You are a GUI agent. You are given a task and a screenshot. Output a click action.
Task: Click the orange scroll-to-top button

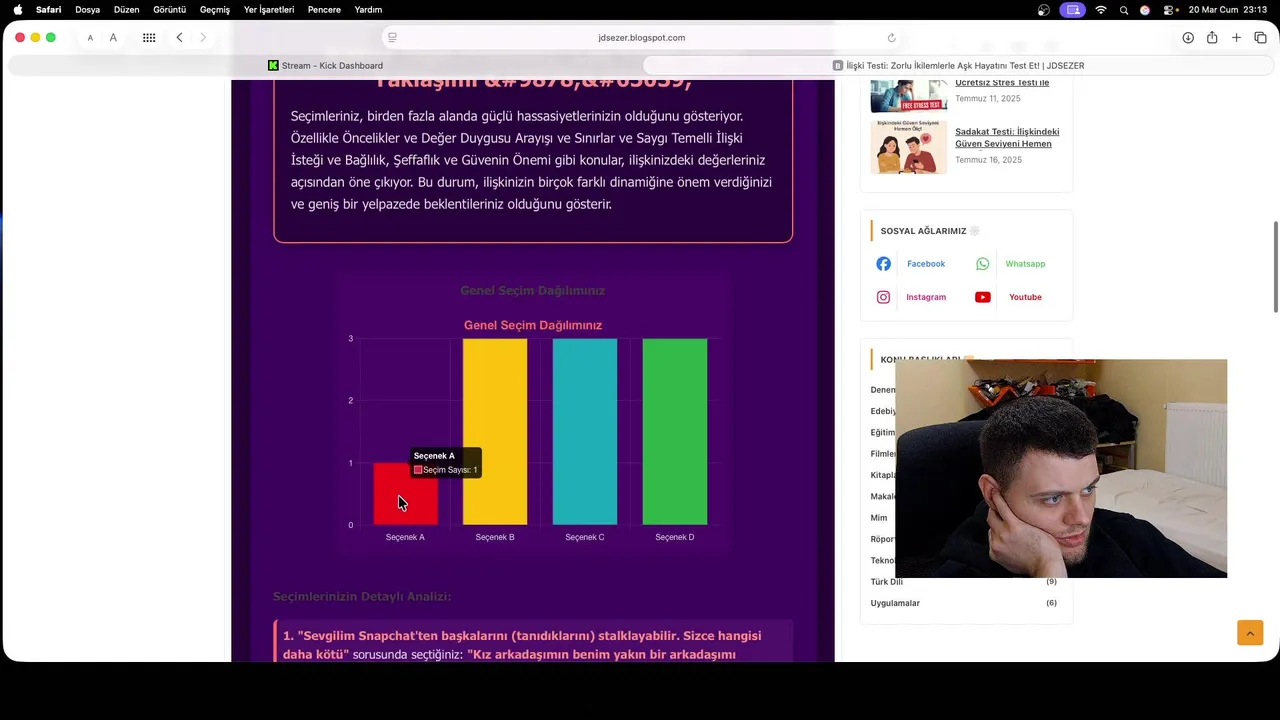pos(1250,632)
